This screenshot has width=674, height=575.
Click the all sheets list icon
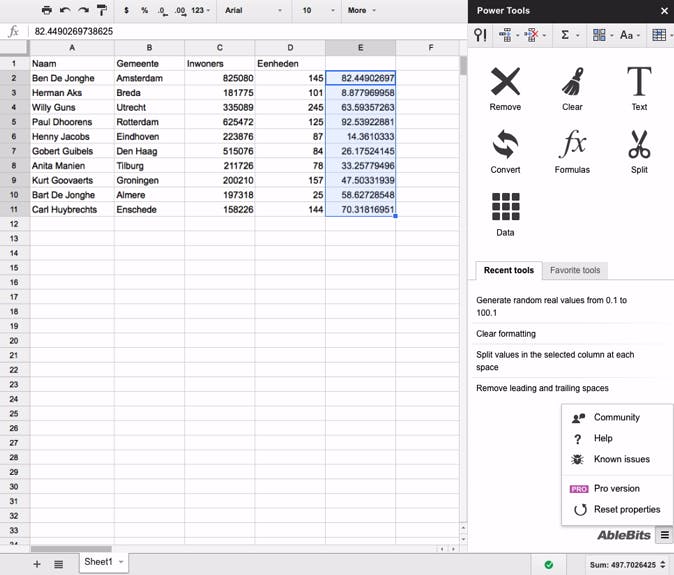(58, 564)
